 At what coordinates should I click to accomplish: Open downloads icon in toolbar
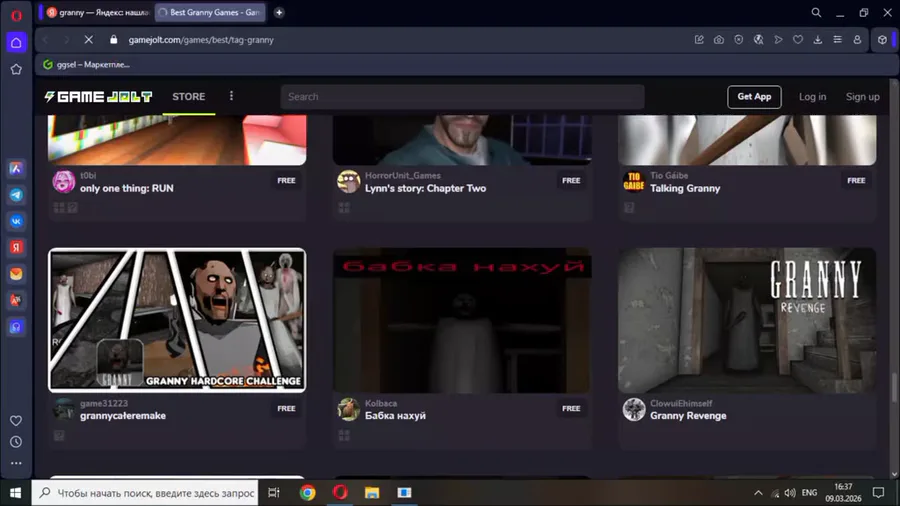[818, 40]
